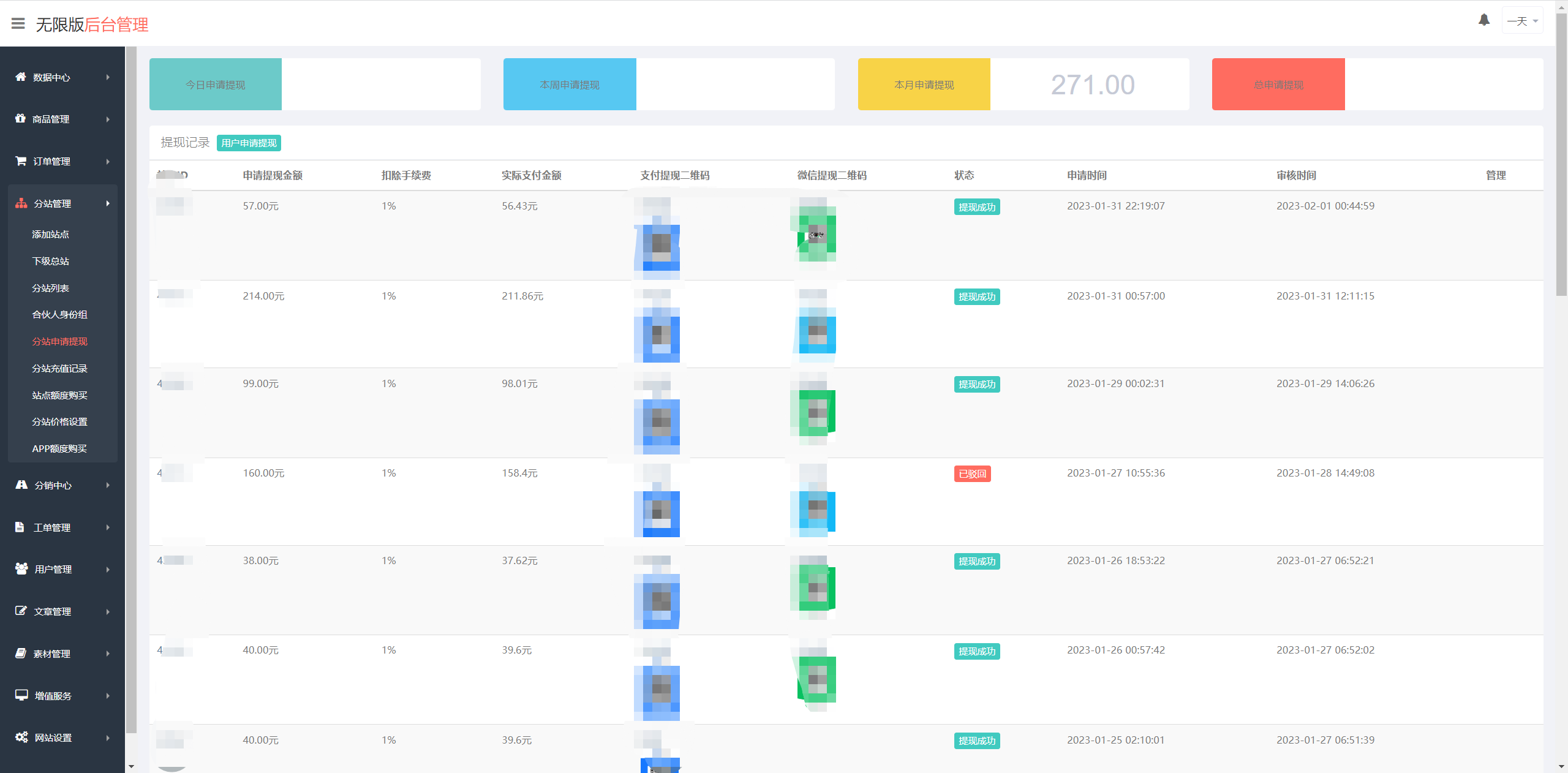Viewport: 1568px width, 773px height.
Task: Expand the 增值服务 arrow
Action: pos(108,696)
